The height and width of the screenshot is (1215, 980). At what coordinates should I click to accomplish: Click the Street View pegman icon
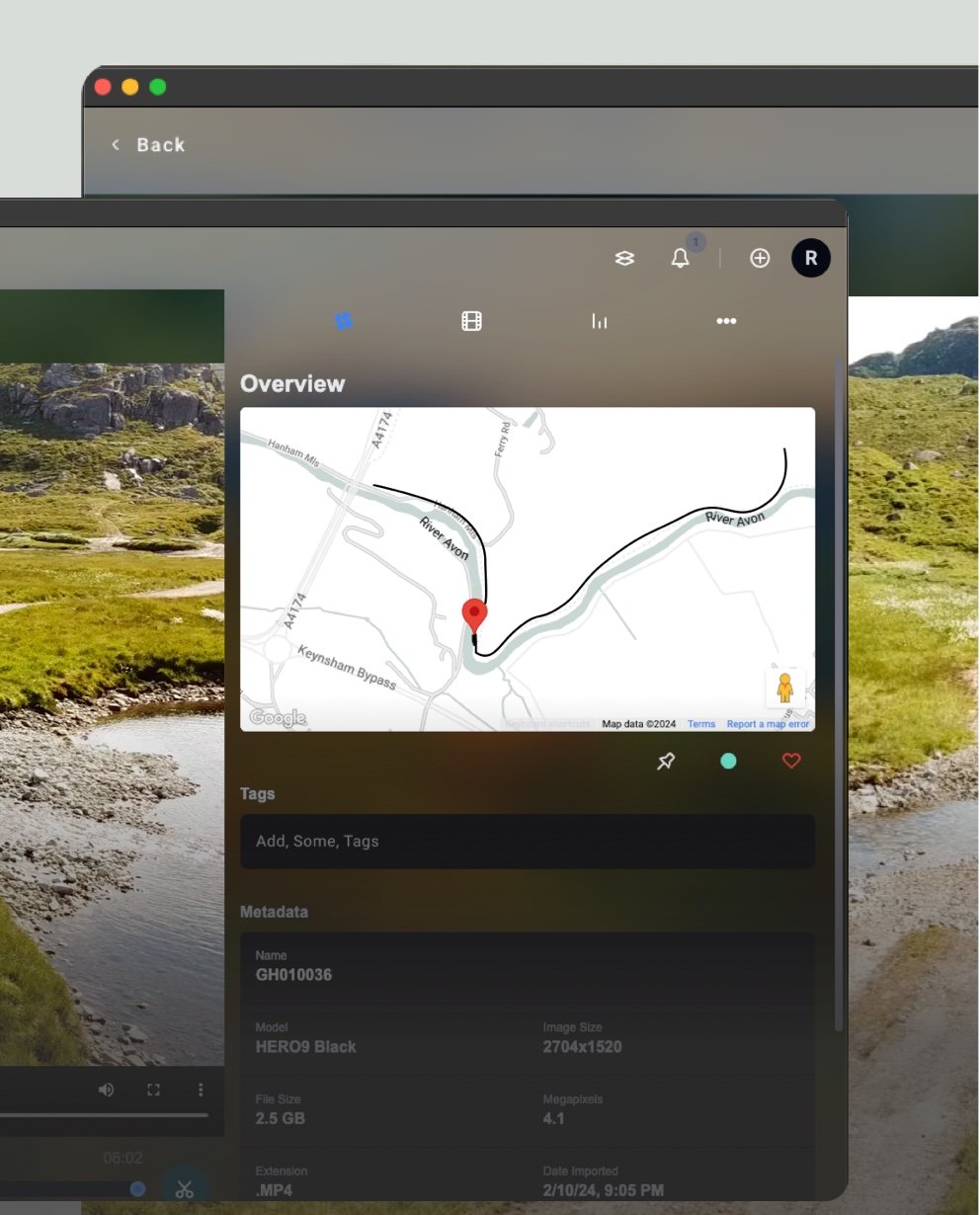pyautogui.click(x=785, y=688)
